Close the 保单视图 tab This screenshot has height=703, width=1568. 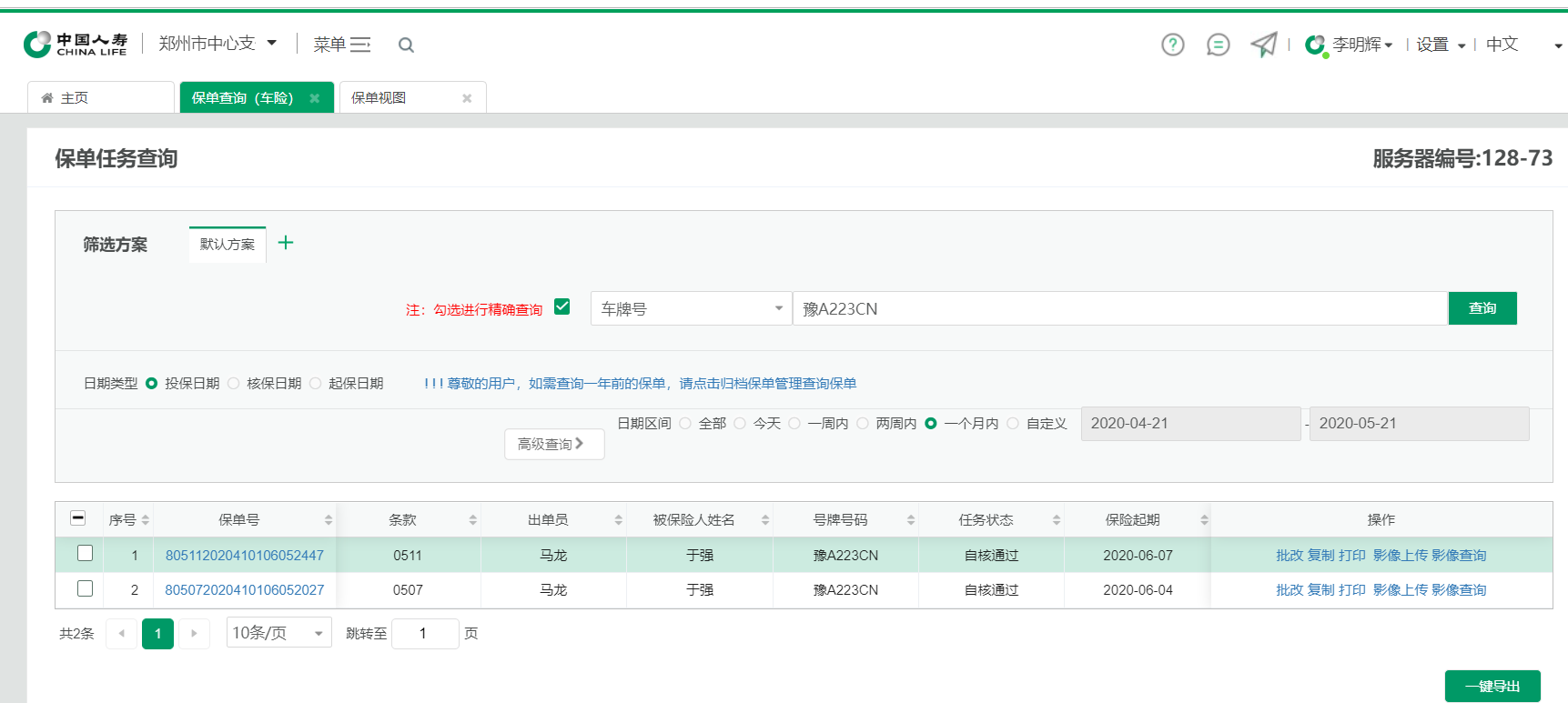pos(467,98)
